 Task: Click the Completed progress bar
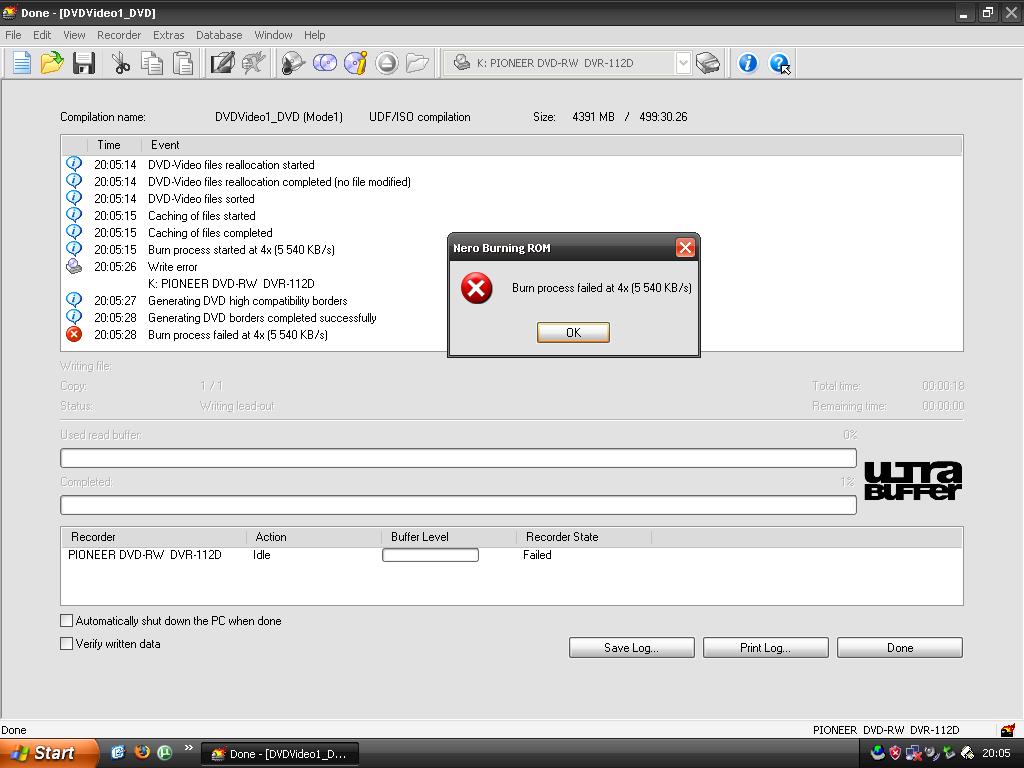click(458, 505)
